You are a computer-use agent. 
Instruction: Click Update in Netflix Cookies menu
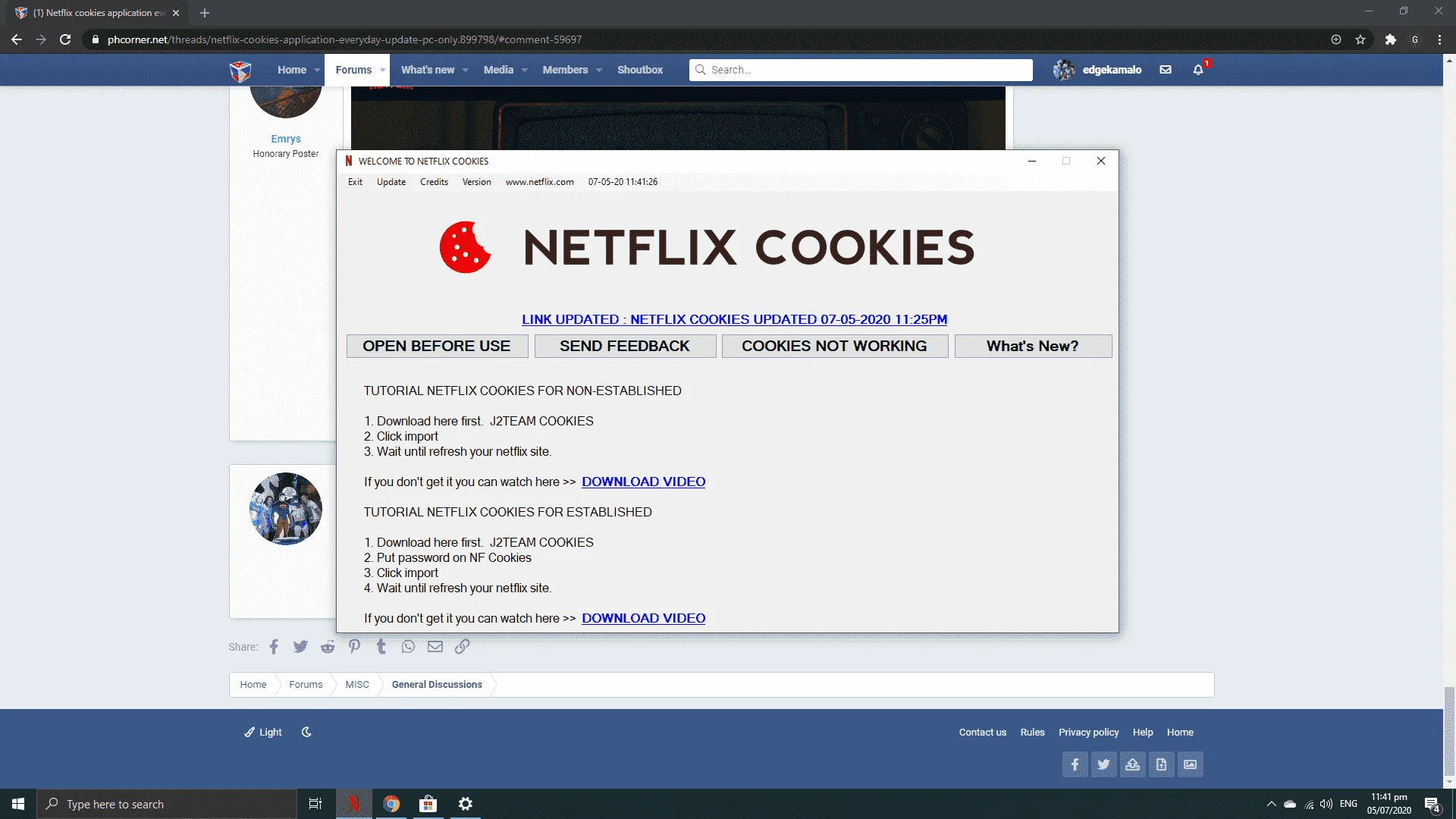coord(391,182)
